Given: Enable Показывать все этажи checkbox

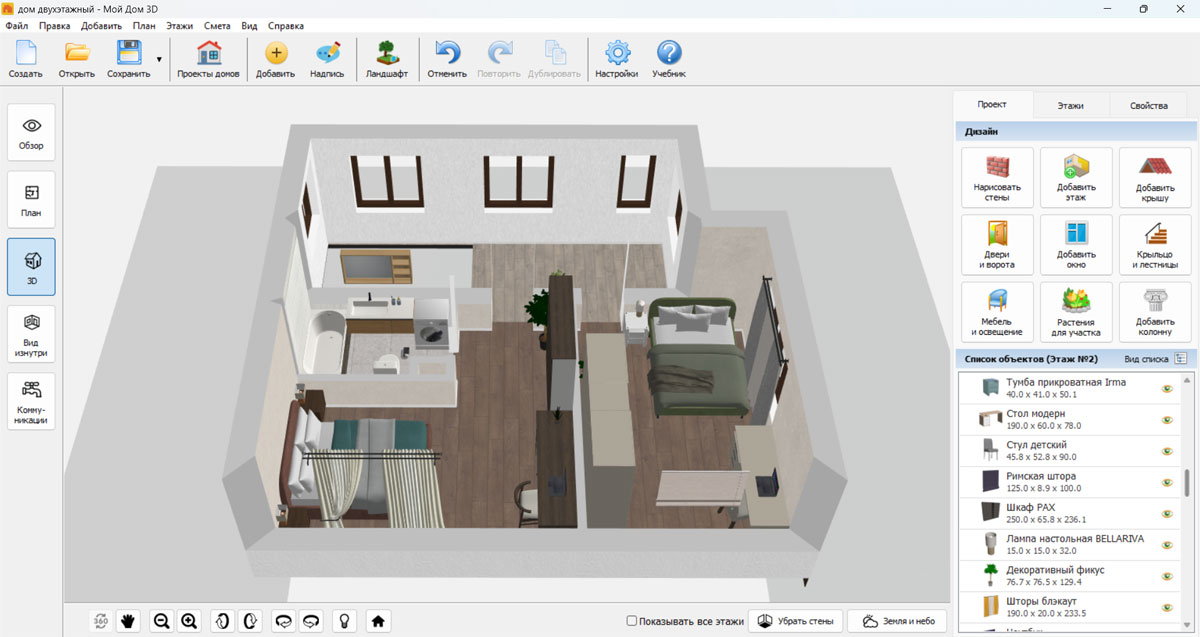Looking at the screenshot, I should [x=632, y=621].
